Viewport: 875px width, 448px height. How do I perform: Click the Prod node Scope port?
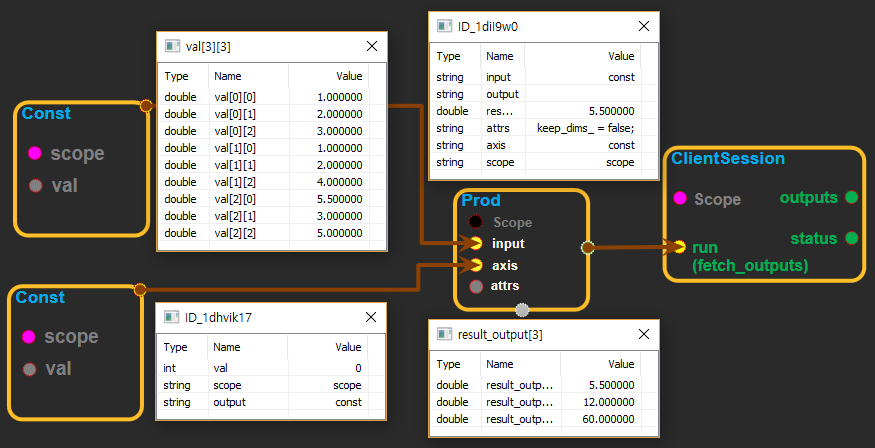tap(476, 222)
